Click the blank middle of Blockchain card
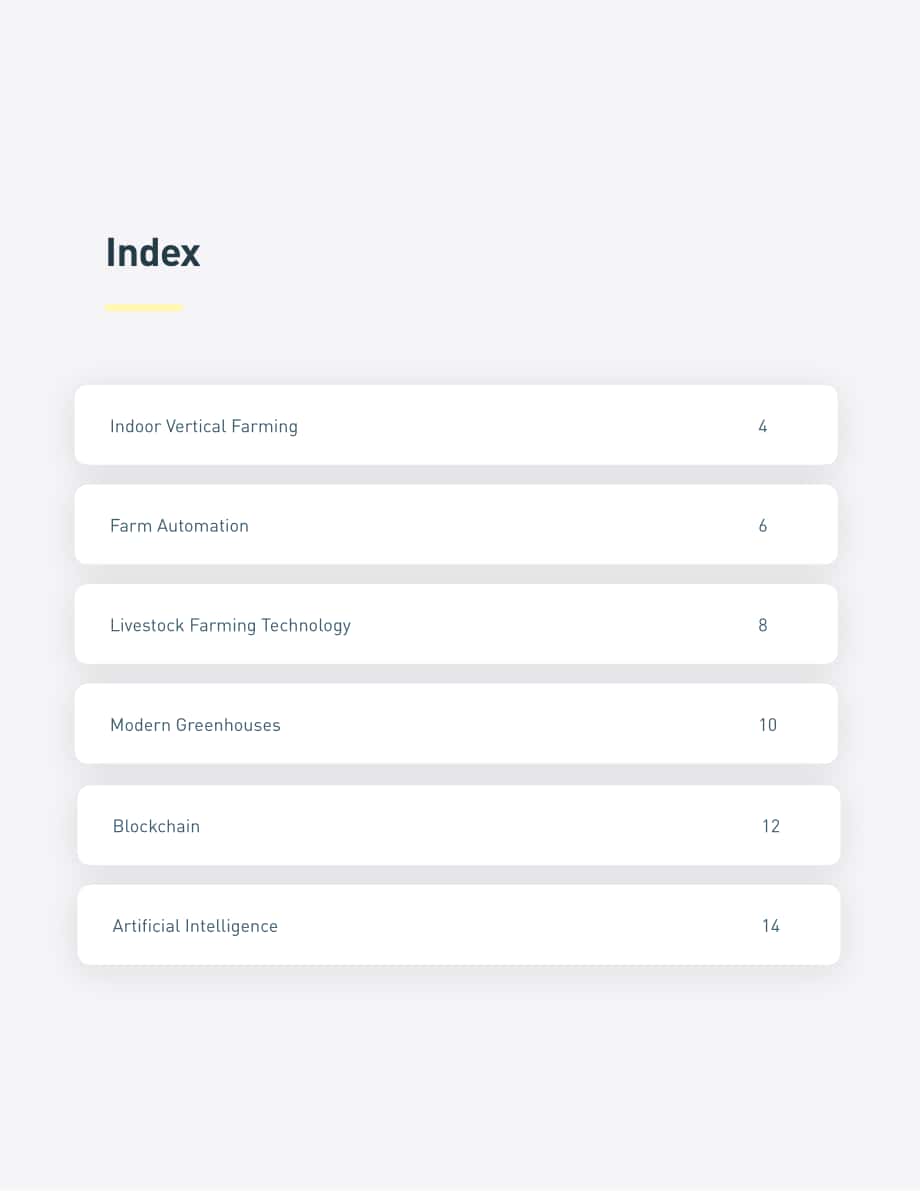 tap(479, 825)
